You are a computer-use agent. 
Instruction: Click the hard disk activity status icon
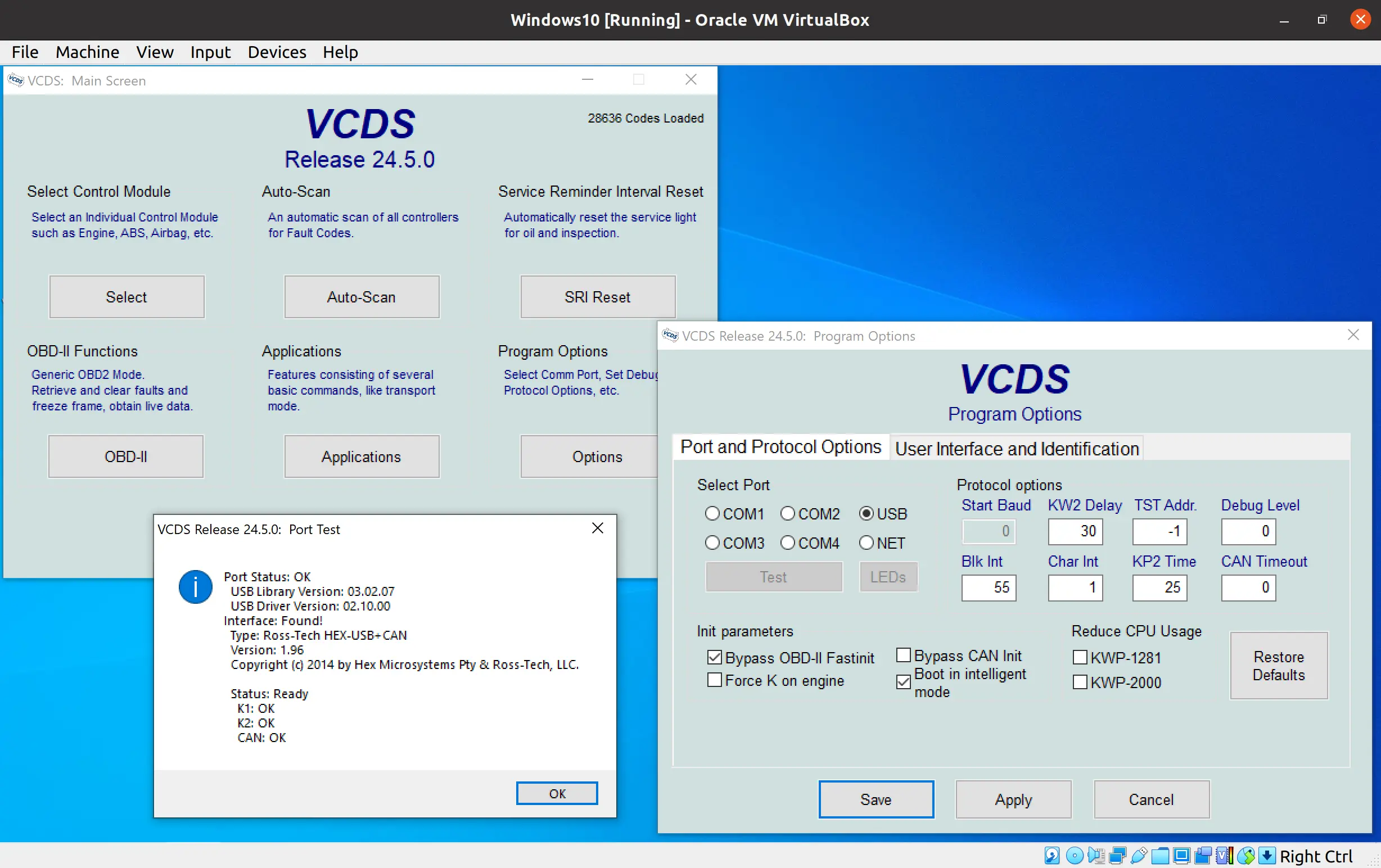point(1053,856)
